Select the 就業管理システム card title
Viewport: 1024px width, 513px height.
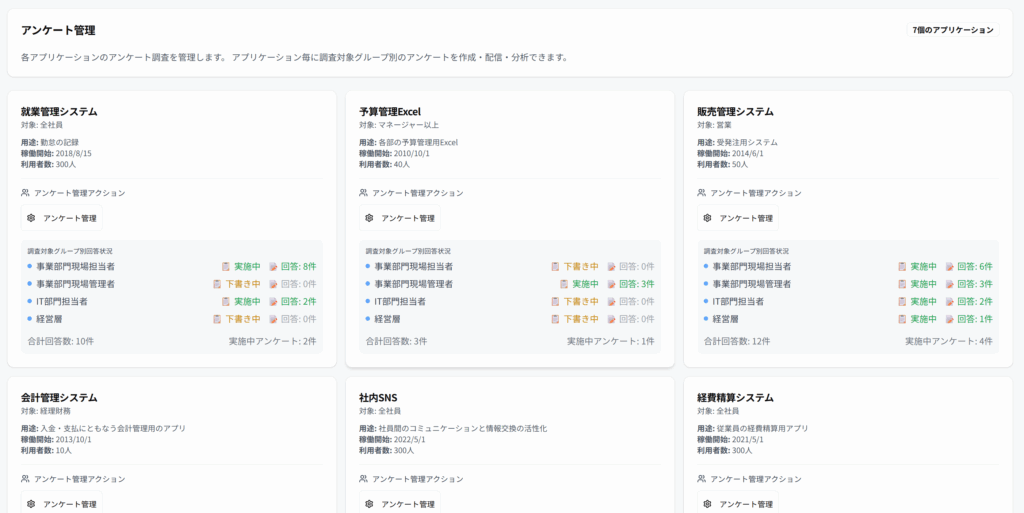[59, 111]
